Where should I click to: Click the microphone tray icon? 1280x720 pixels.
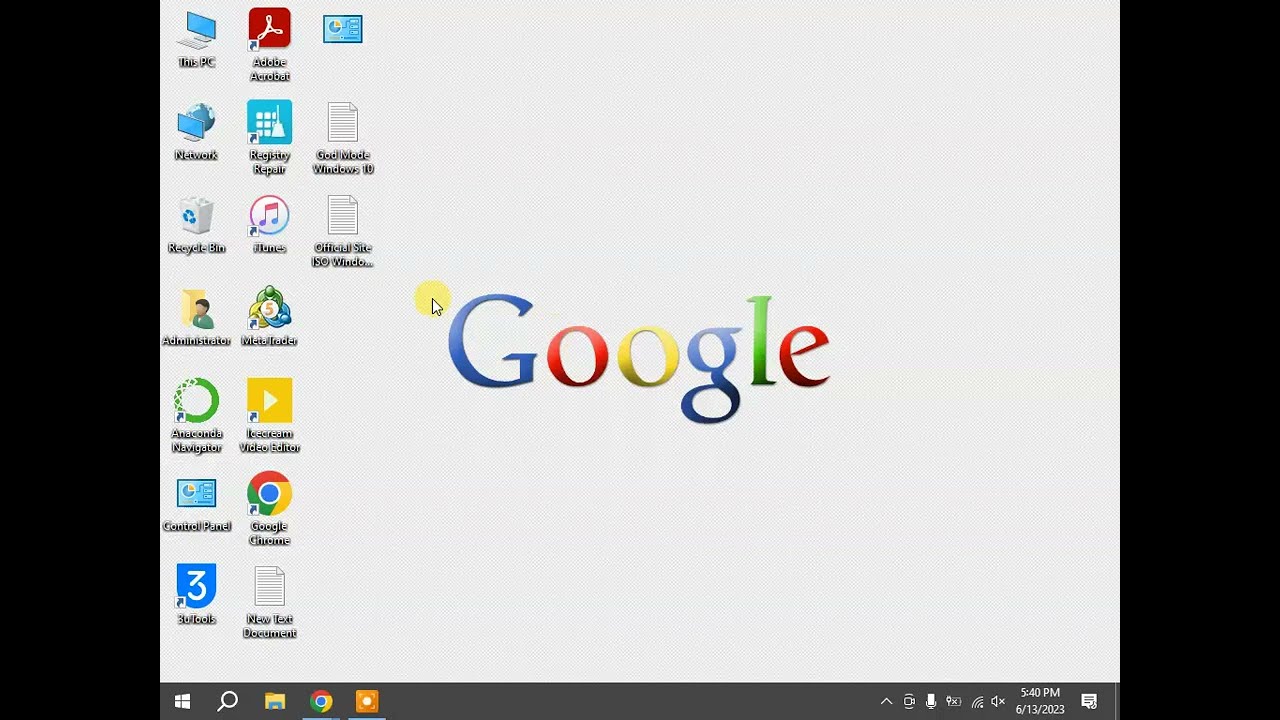931,702
